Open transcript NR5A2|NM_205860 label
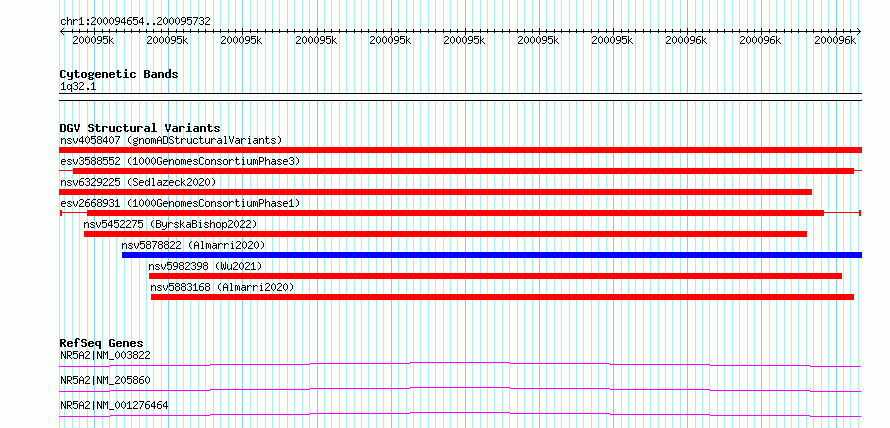This screenshot has width=890, height=428. click(105, 380)
